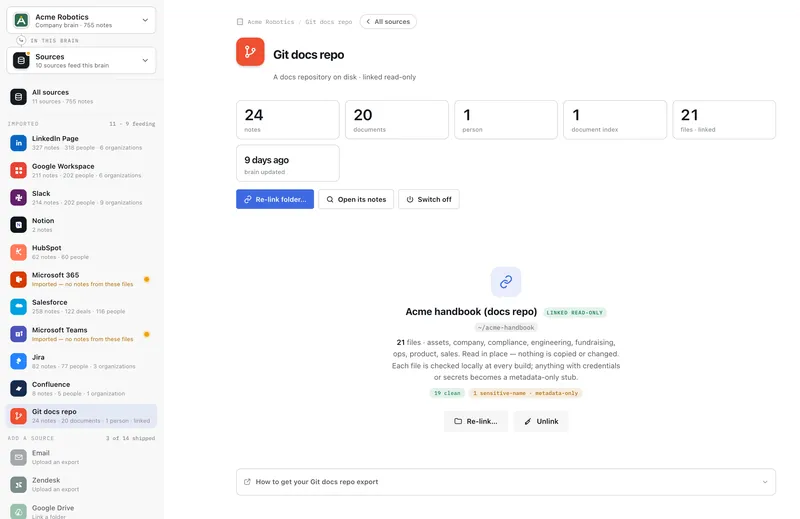Click the large Git branch header icon

[250, 52]
